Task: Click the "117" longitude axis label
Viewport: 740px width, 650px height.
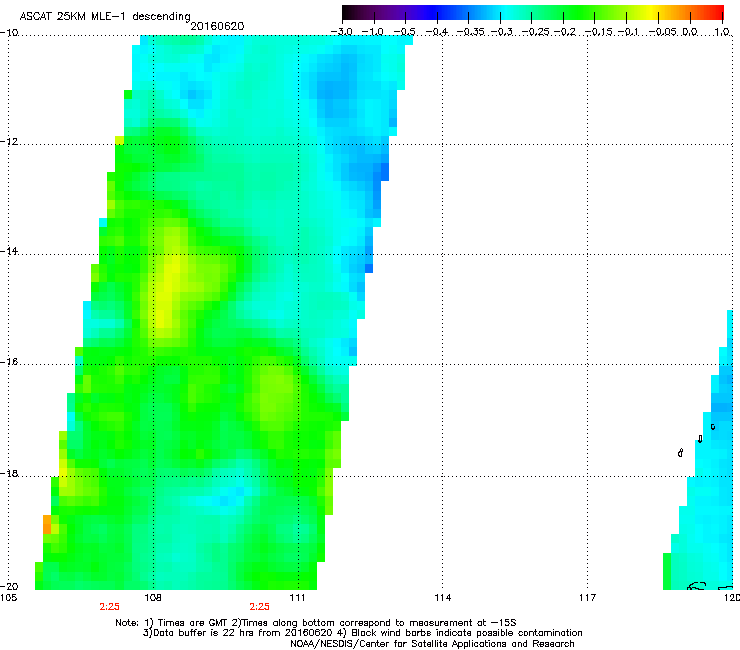Action: pos(587,598)
